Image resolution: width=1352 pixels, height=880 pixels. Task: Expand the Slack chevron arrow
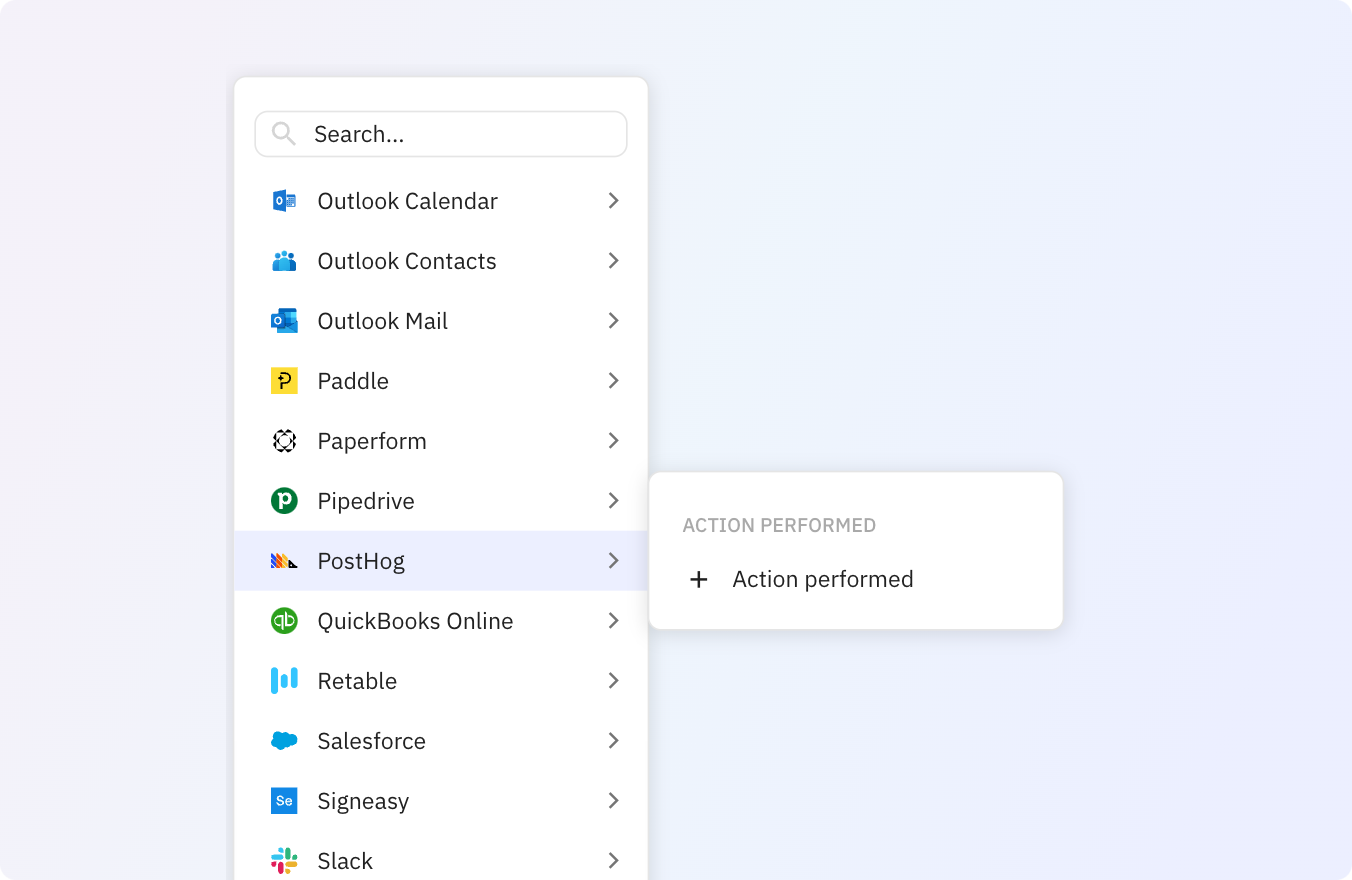[614, 861]
